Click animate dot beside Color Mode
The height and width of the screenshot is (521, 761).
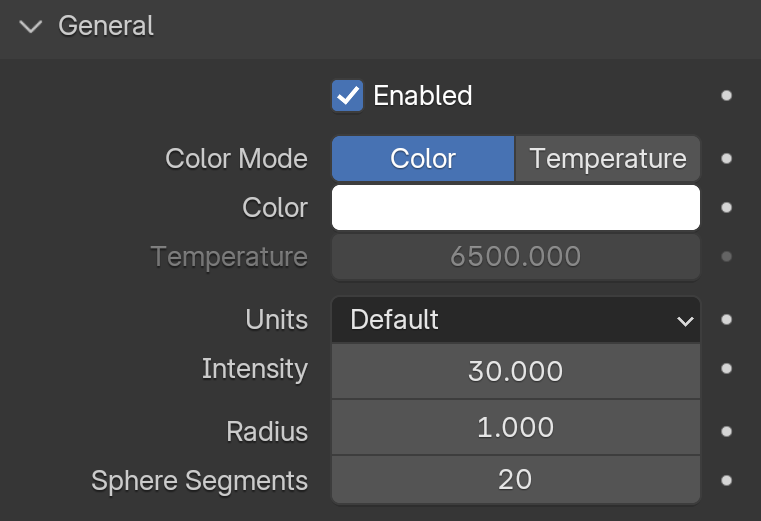[727, 159]
